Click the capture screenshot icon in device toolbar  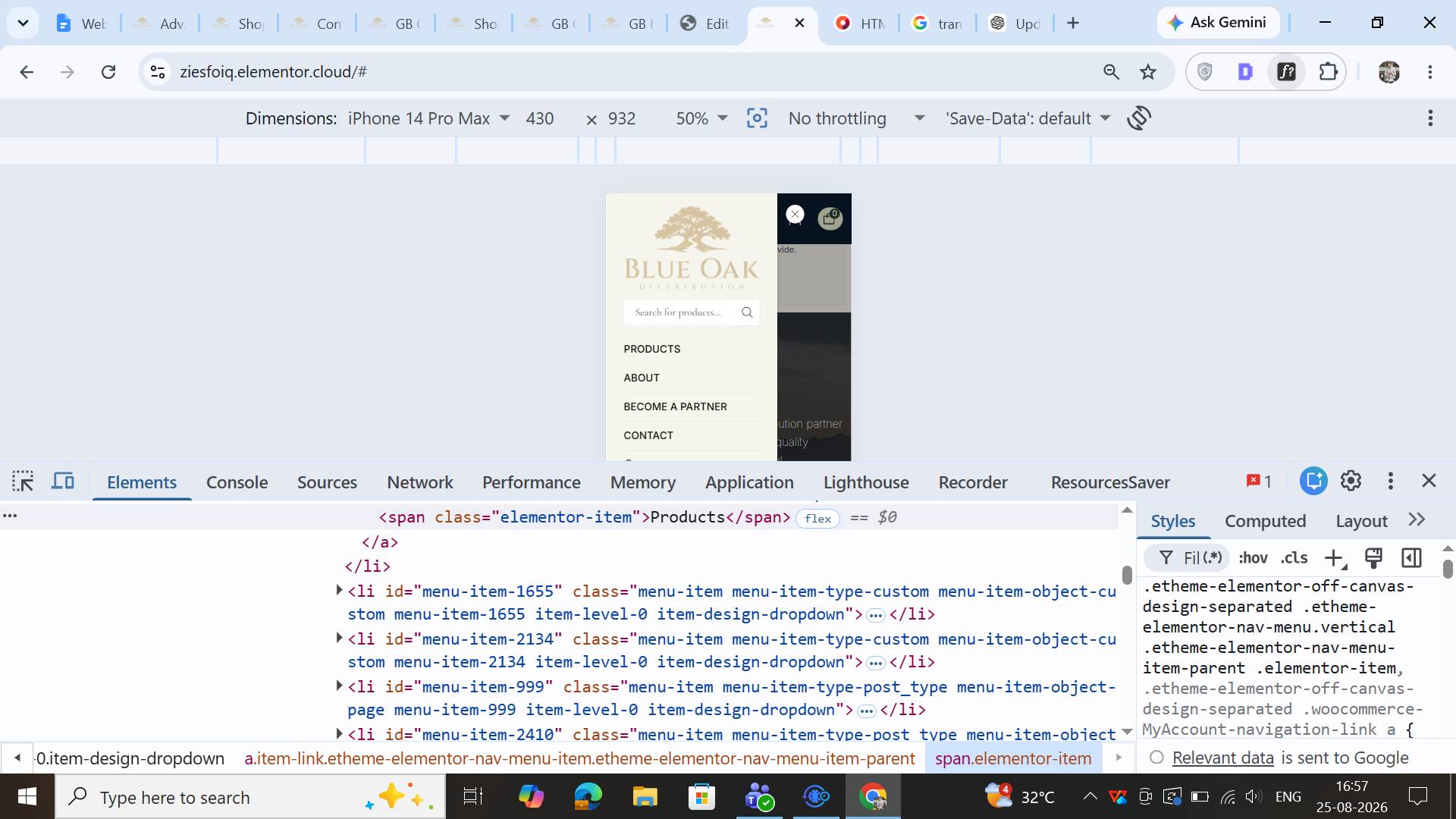[x=757, y=118]
